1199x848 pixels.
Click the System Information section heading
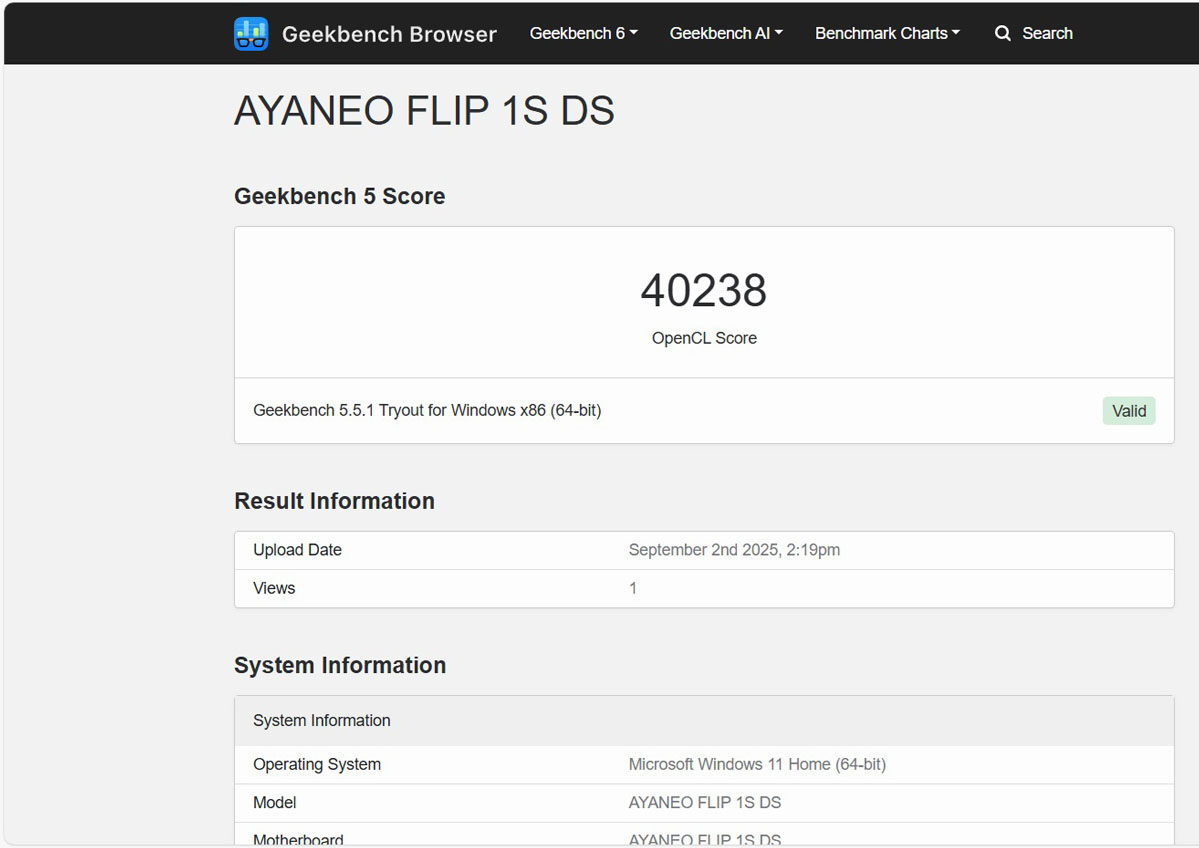(340, 665)
